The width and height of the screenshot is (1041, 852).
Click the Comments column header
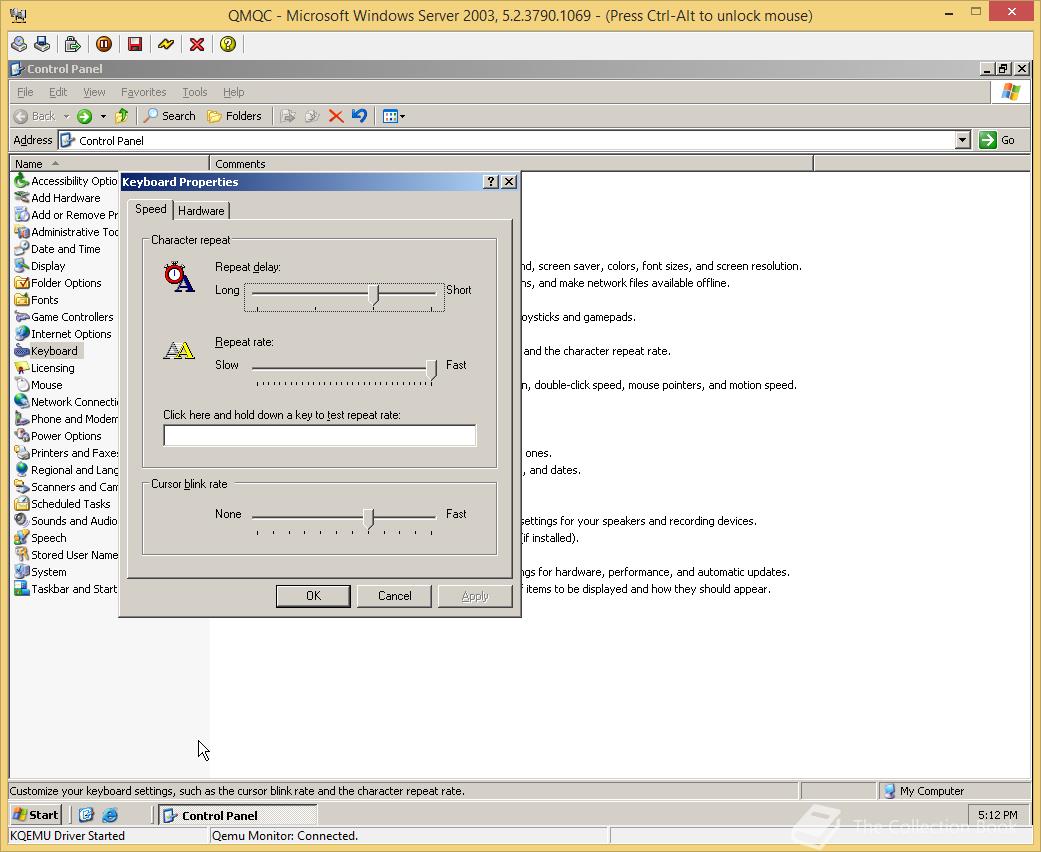pyautogui.click(x=511, y=163)
